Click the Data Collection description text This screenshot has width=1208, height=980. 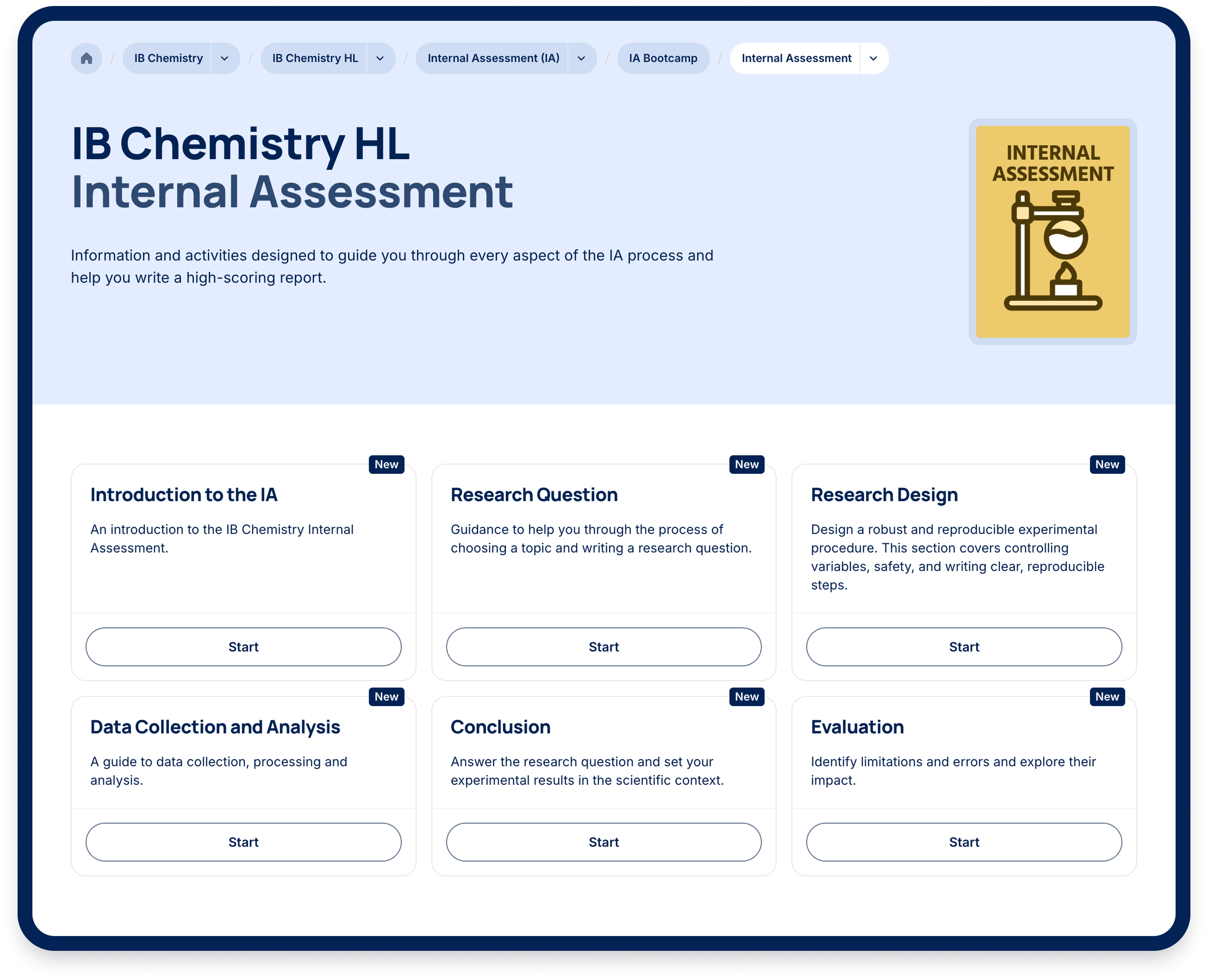coord(218,771)
